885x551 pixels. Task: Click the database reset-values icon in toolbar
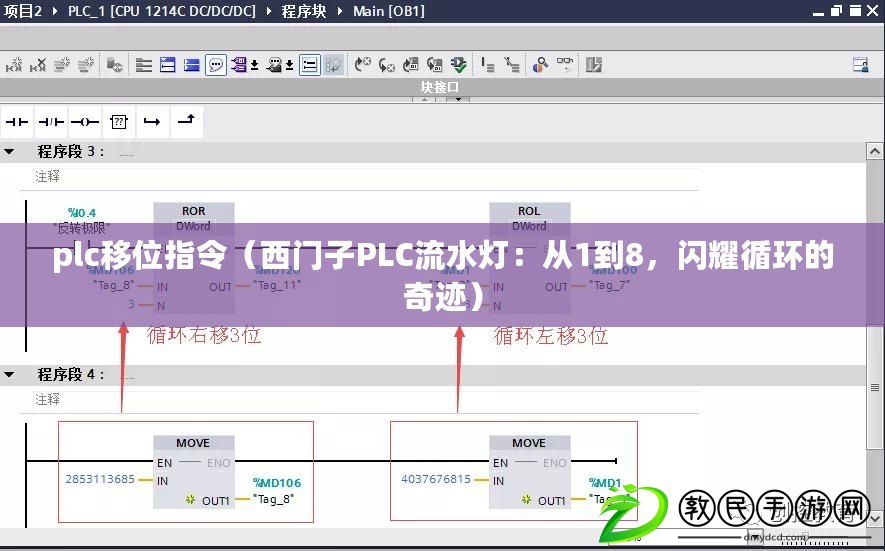[115, 65]
